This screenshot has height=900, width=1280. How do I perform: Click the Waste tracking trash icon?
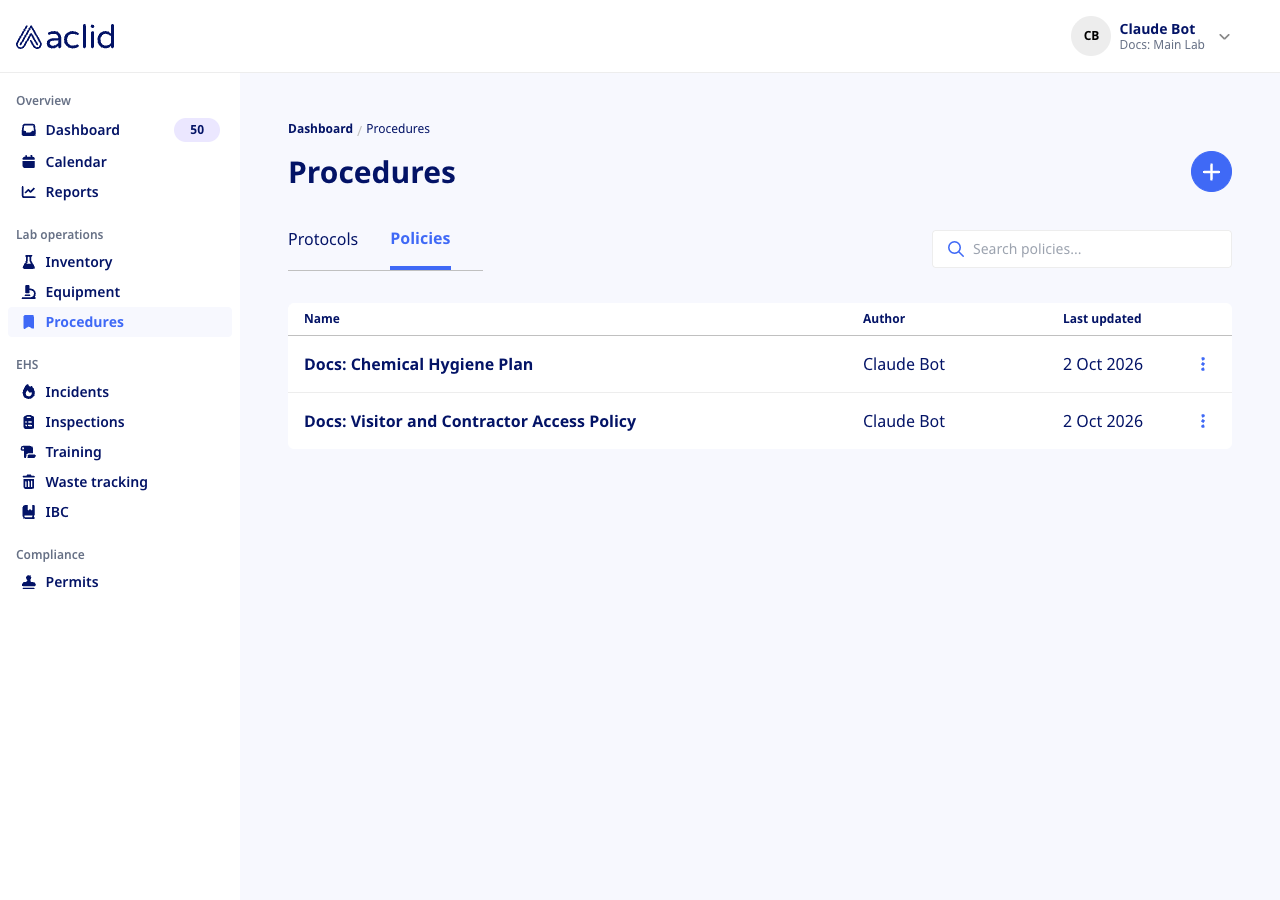(29, 482)
